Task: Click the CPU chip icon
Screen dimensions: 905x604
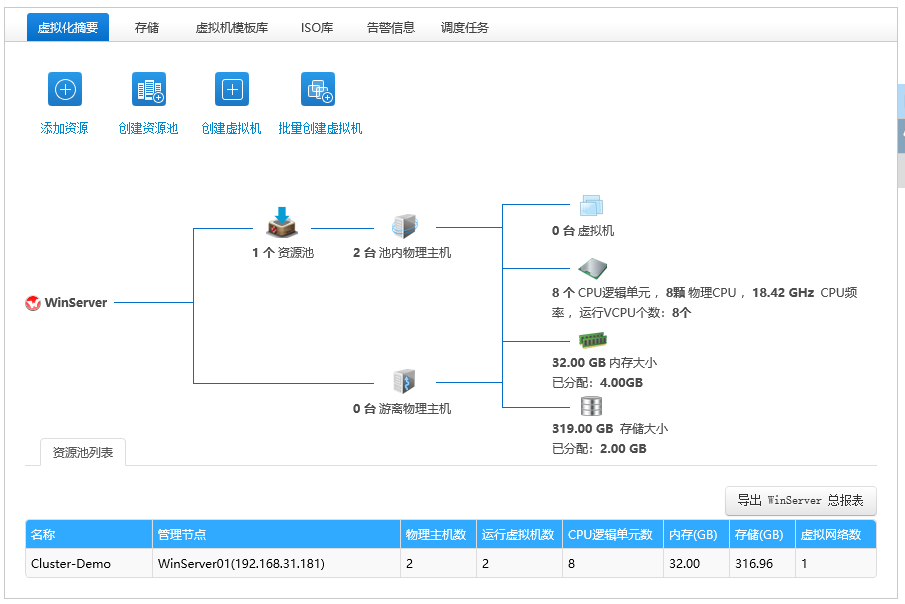Action: pyautogui.click(x=593, y=268)
